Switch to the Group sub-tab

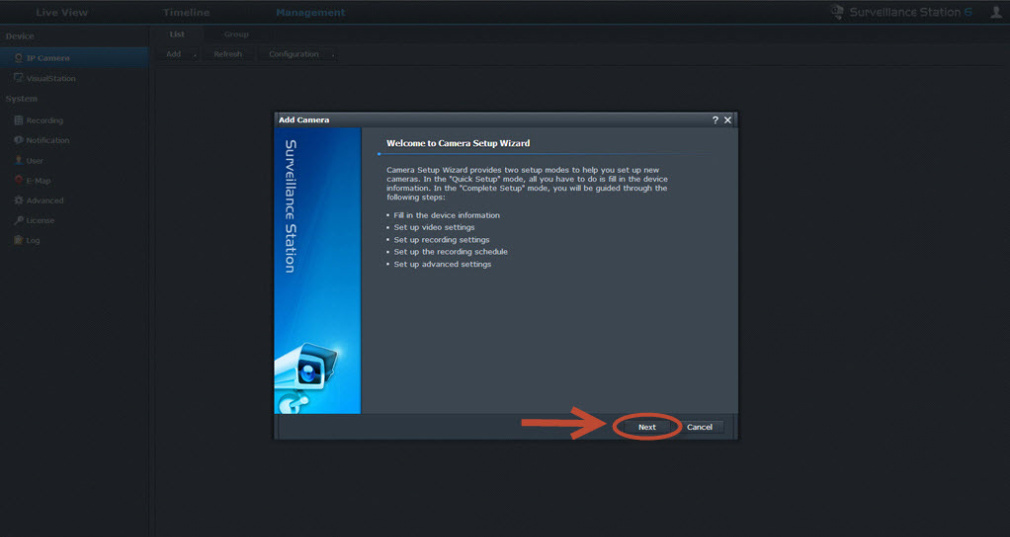tap(236, 34)
